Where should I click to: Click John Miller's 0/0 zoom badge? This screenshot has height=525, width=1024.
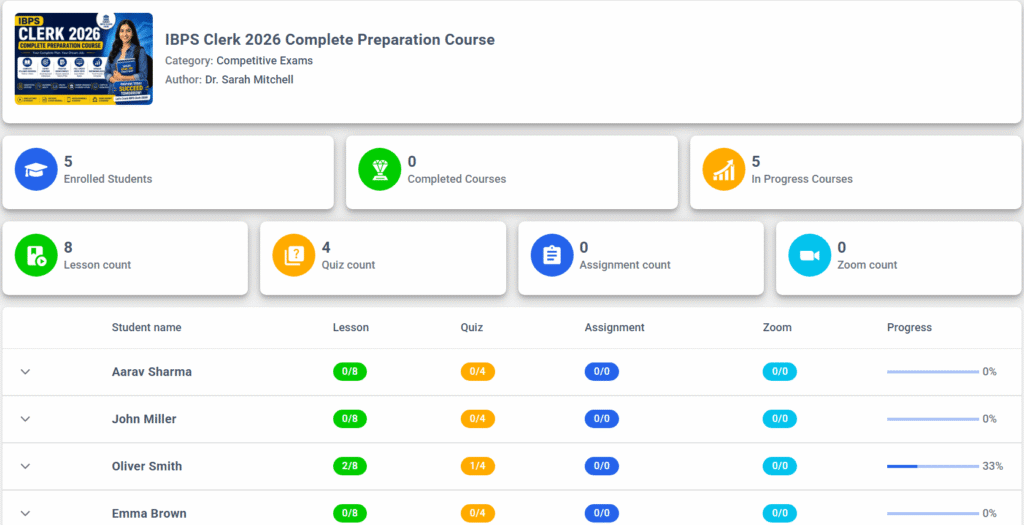click(780, 419)
